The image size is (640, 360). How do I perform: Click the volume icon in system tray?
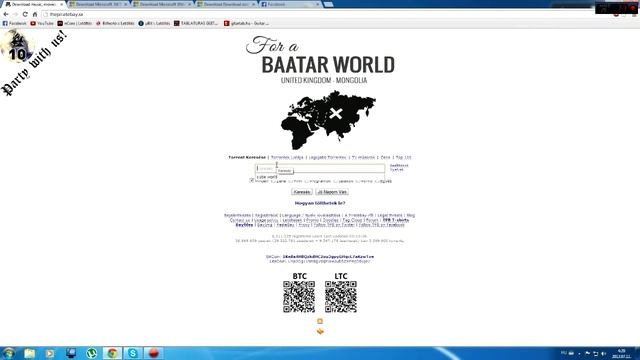[603, 353]
